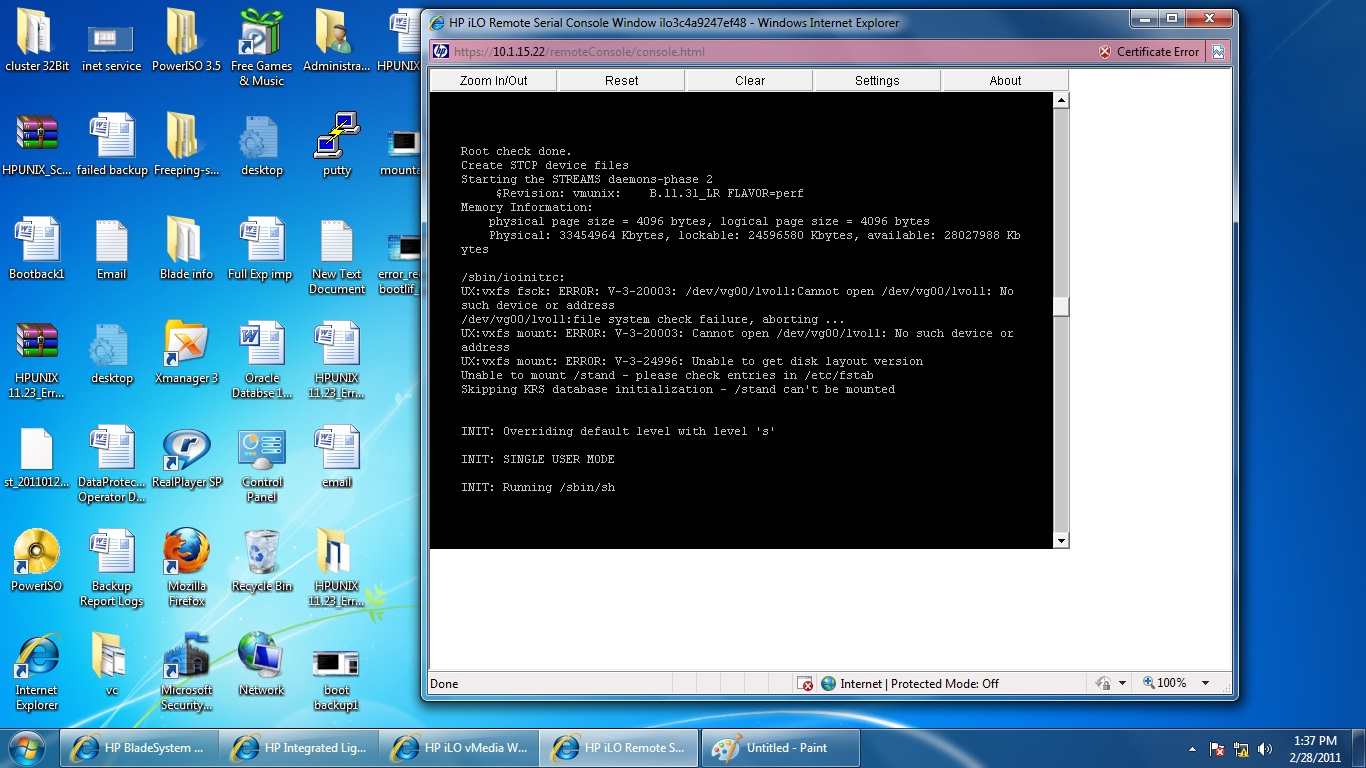Switch to HP iLO Remote Serial taskbar button

pyautogui.click(x=618, y=748)
